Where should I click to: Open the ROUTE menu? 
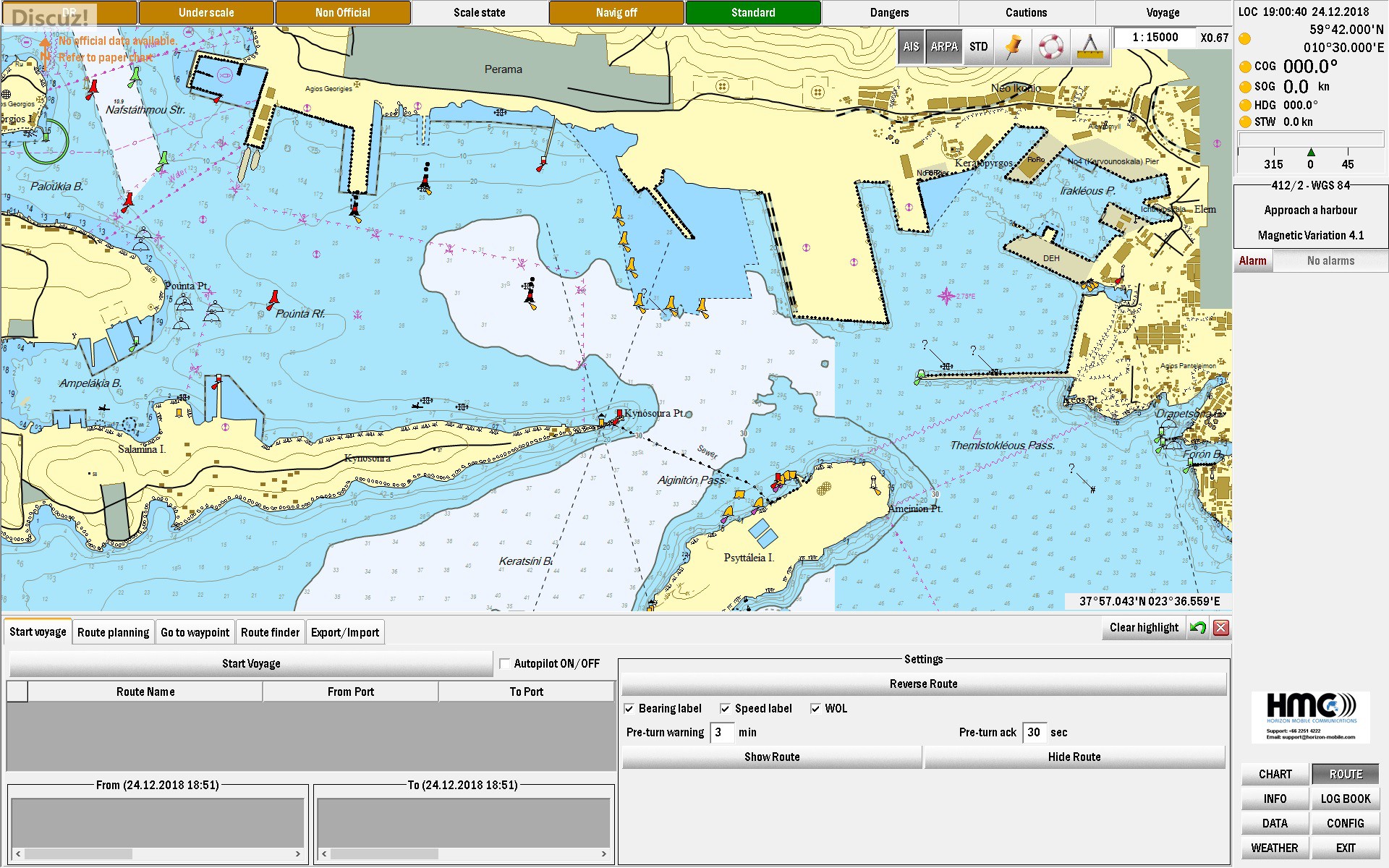point(1346,774)
